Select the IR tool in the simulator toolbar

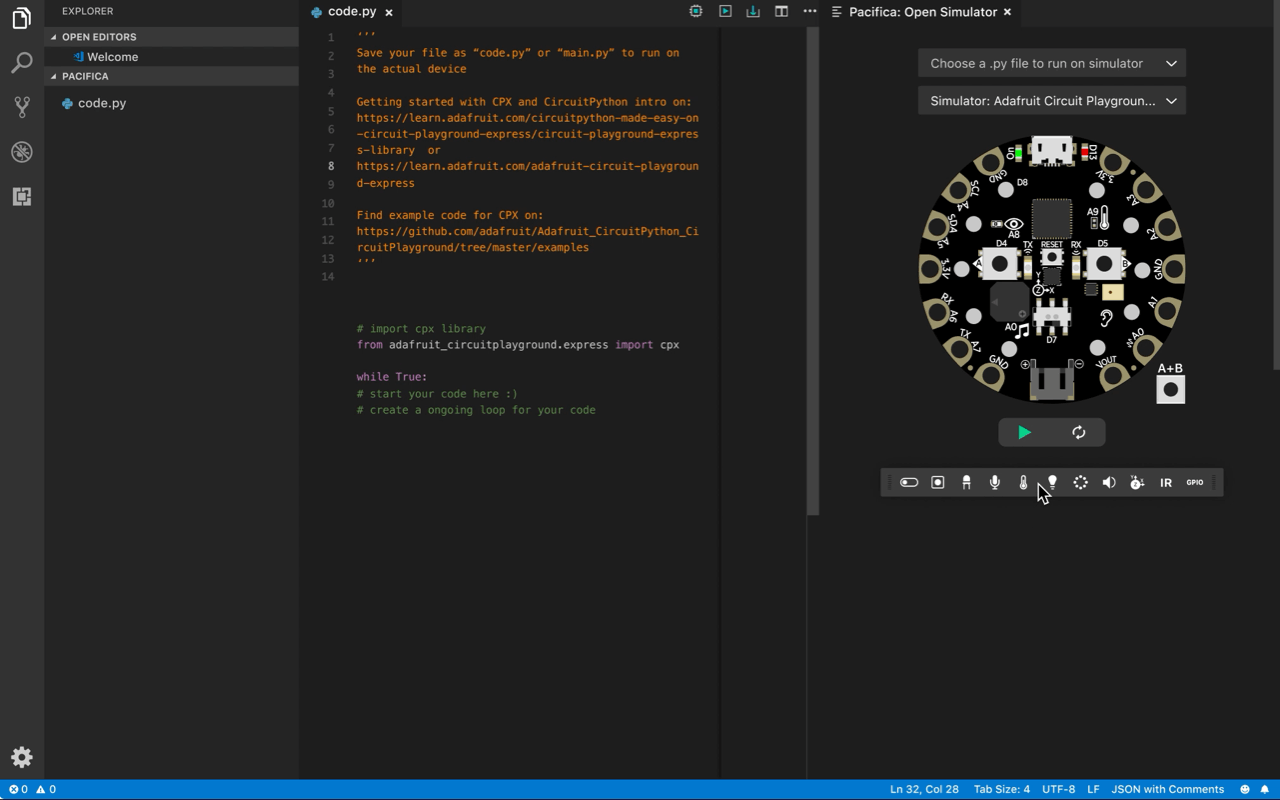(1166, 483)
